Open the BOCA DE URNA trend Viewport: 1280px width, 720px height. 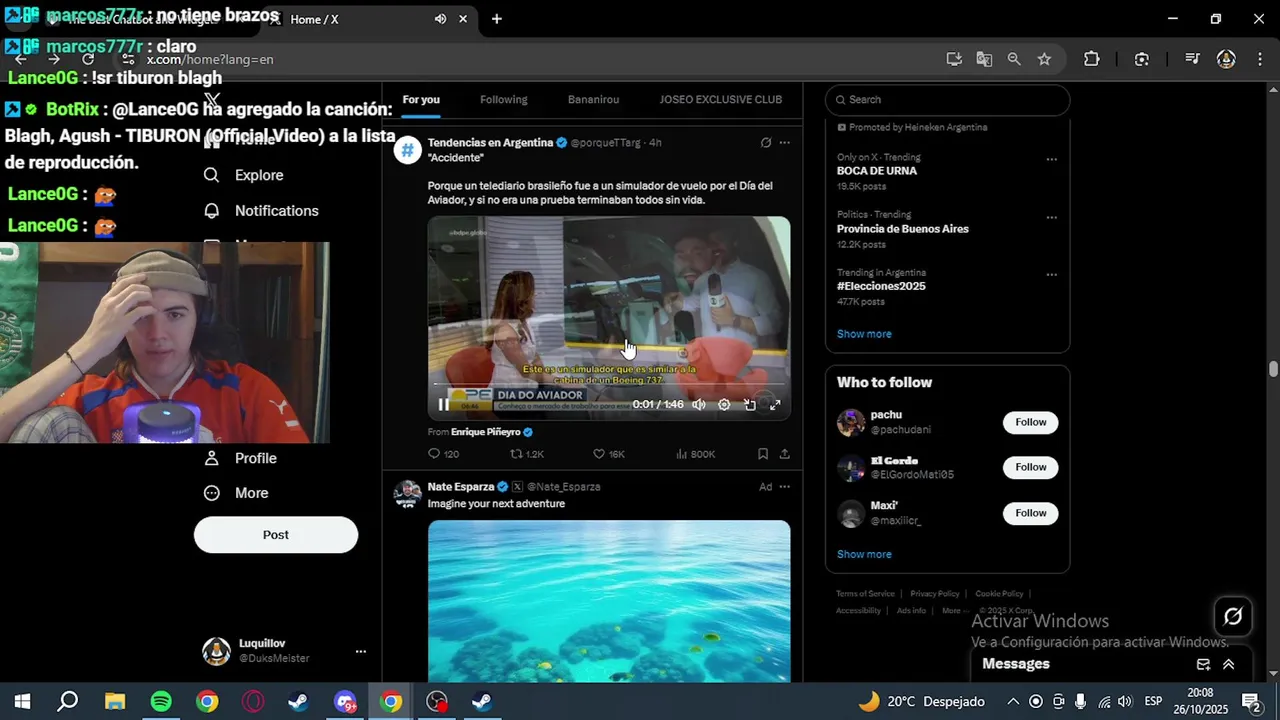(877, 171)
